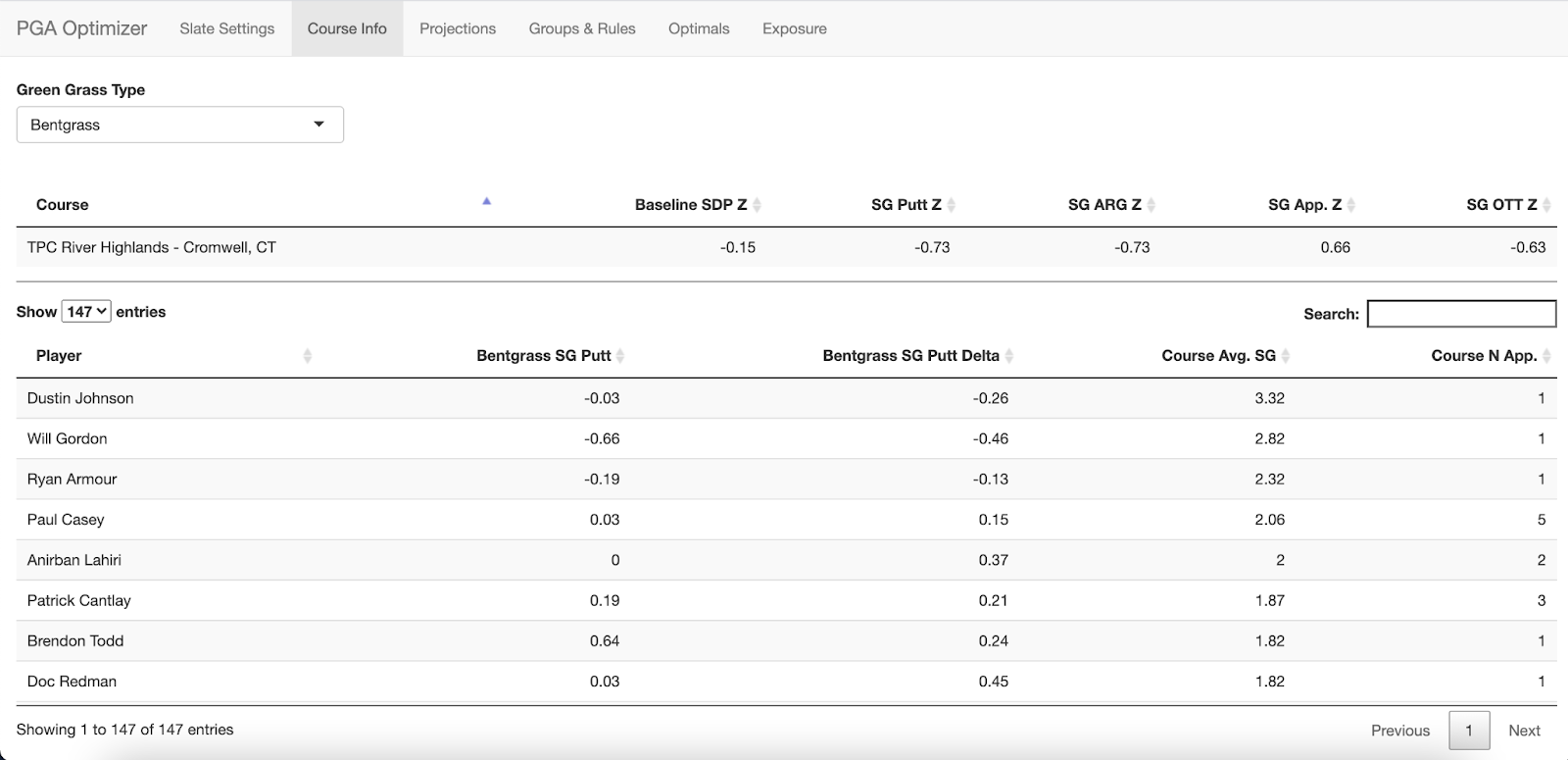Sort by SG OTT Z arrows
The image size is (1568, 760).
[x=1546, y=205]
